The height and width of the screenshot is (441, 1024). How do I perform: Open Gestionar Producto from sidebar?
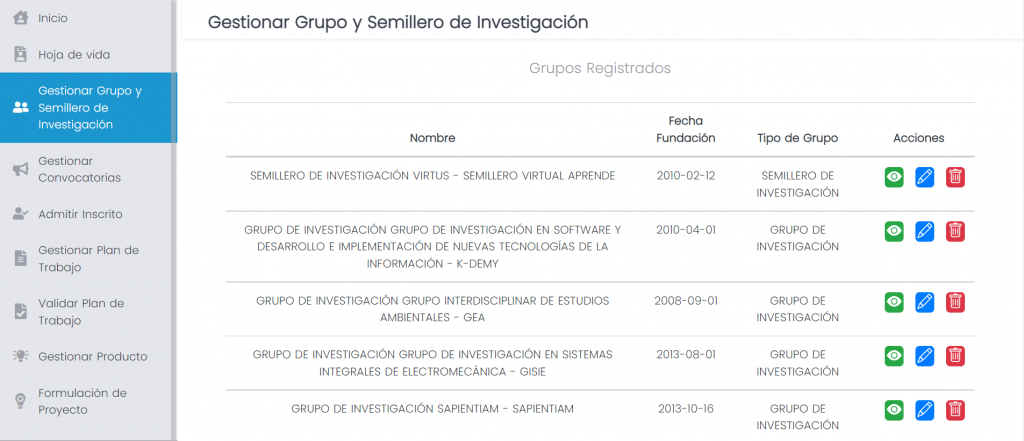(92, 356)
